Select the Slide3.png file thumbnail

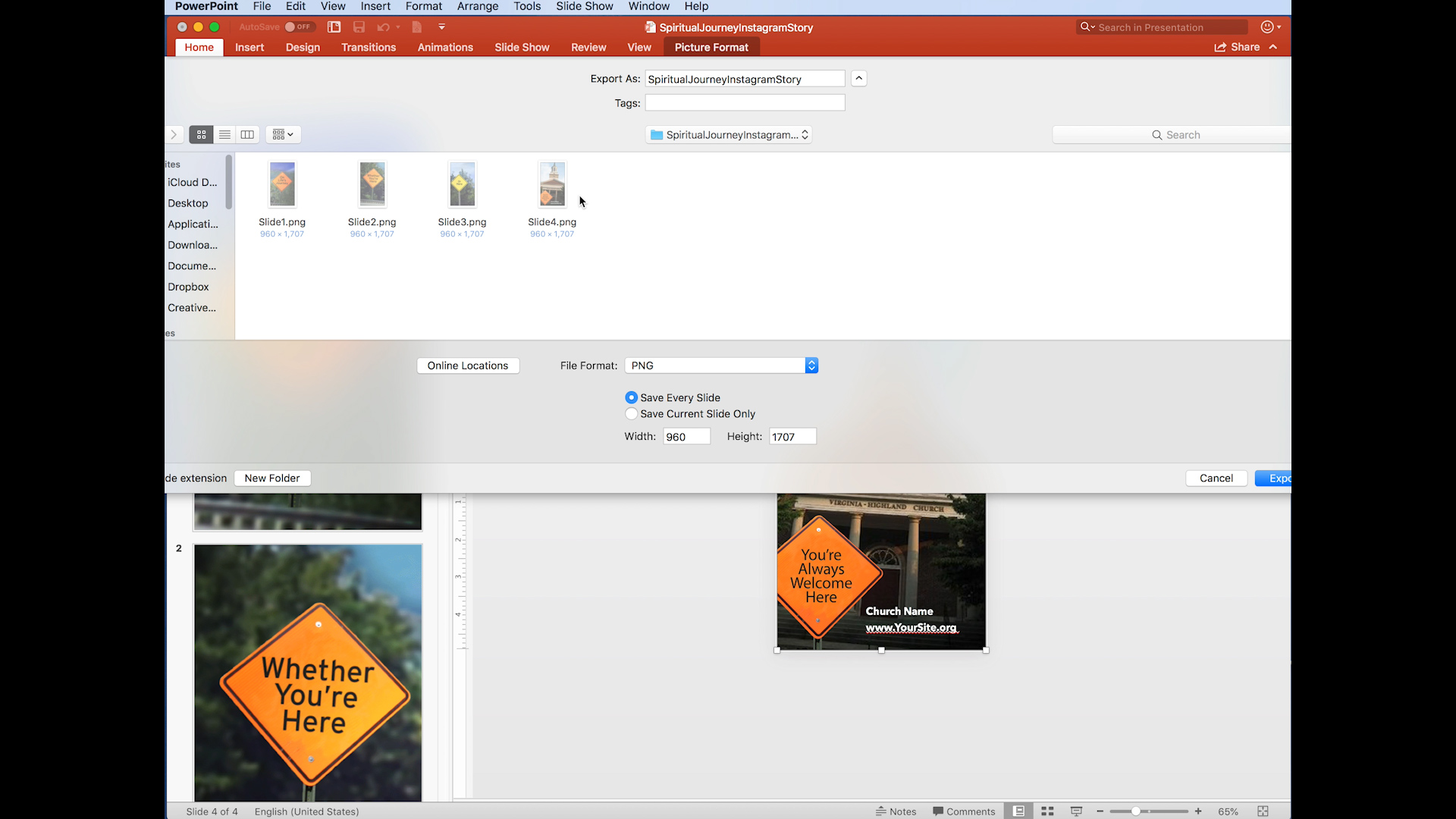click(462, 185)
